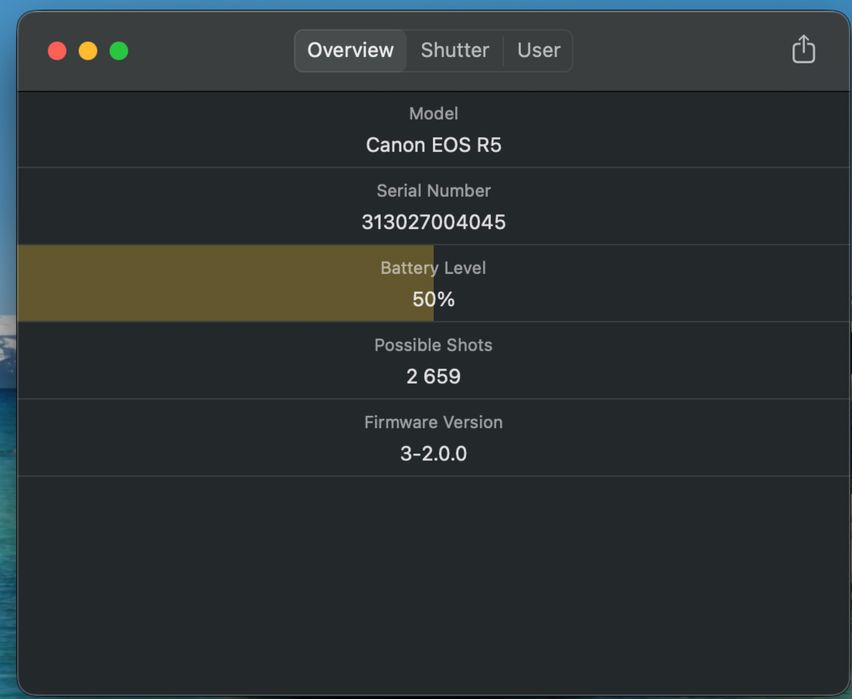Click the Battery Level label
The height and width of the screenshot is (699, 852).
(x=433, y=268)
